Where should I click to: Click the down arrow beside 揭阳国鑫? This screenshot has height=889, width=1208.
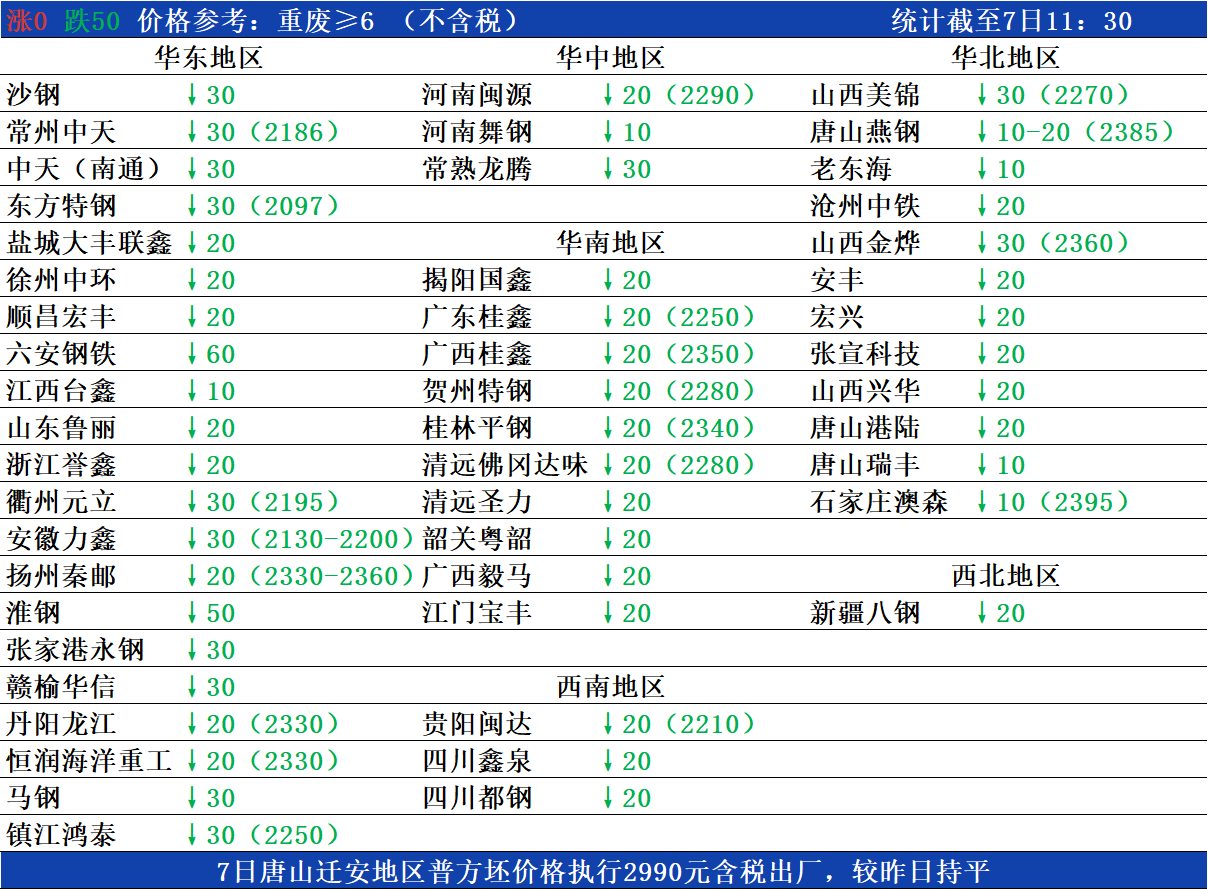point(608,281)
